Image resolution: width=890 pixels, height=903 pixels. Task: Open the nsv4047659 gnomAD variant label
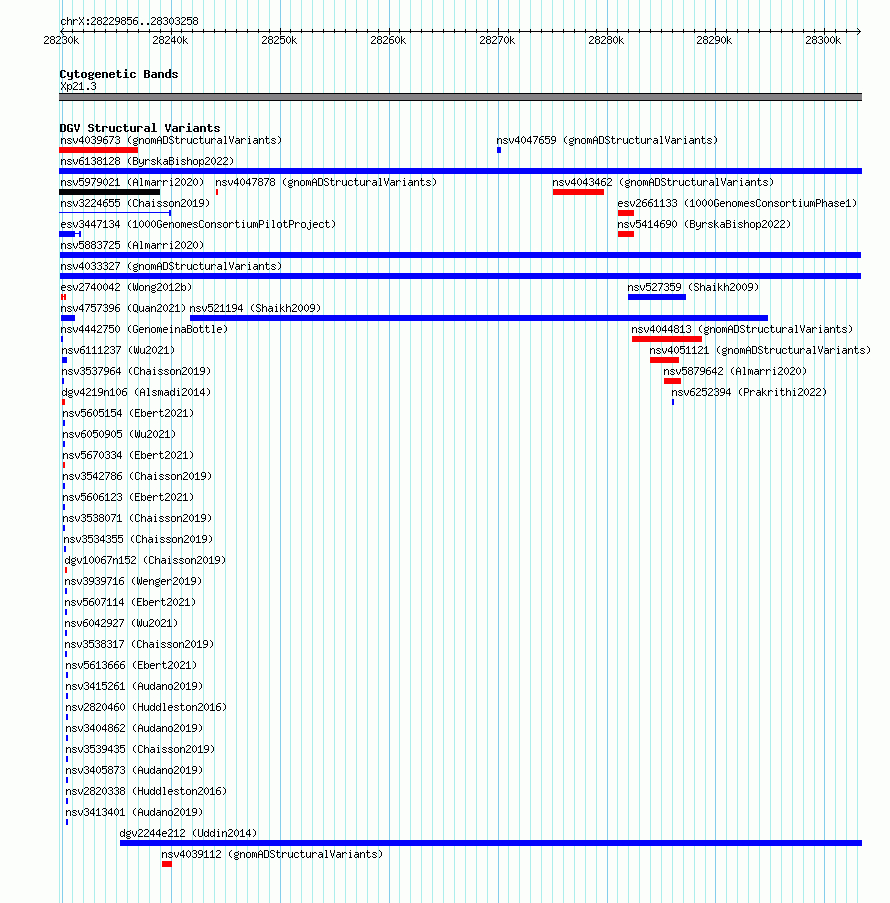coord(607,140)
